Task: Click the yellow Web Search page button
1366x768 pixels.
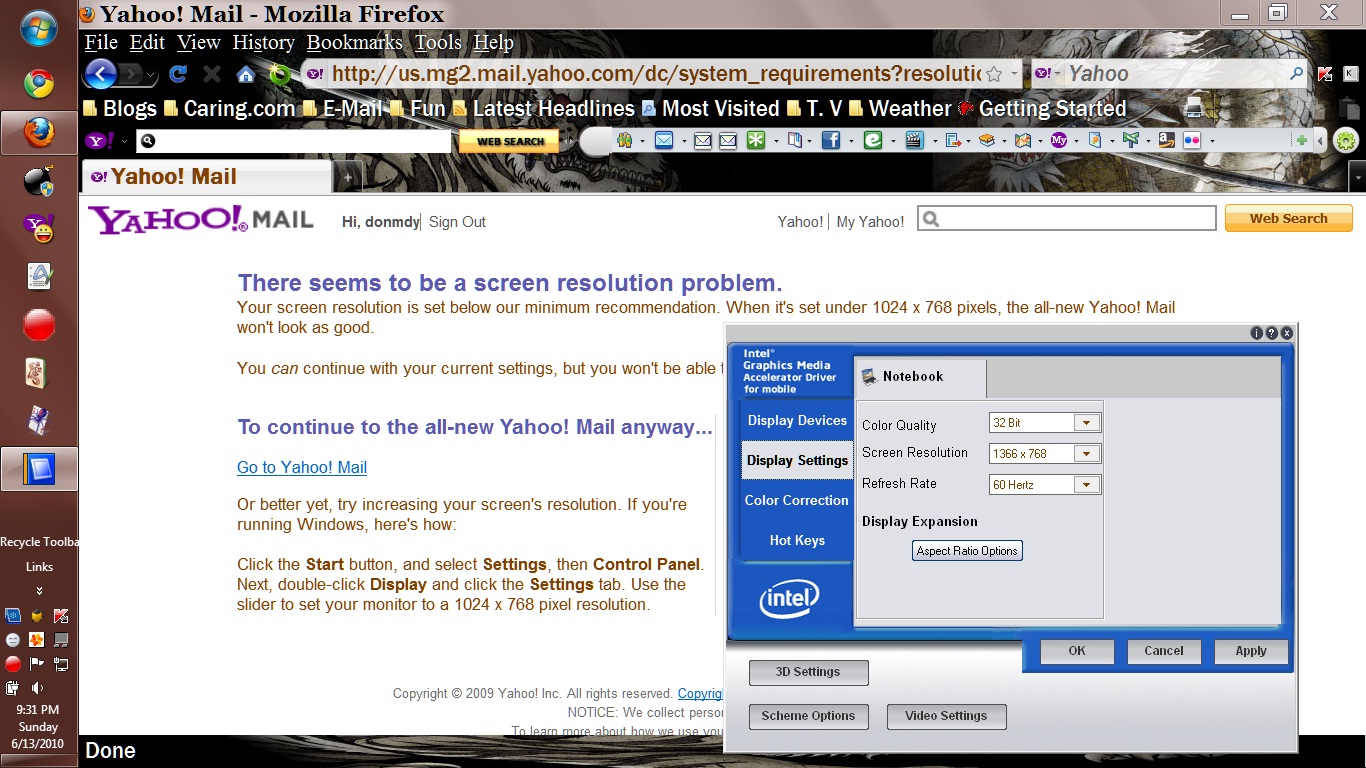Action: point(1288,218)
